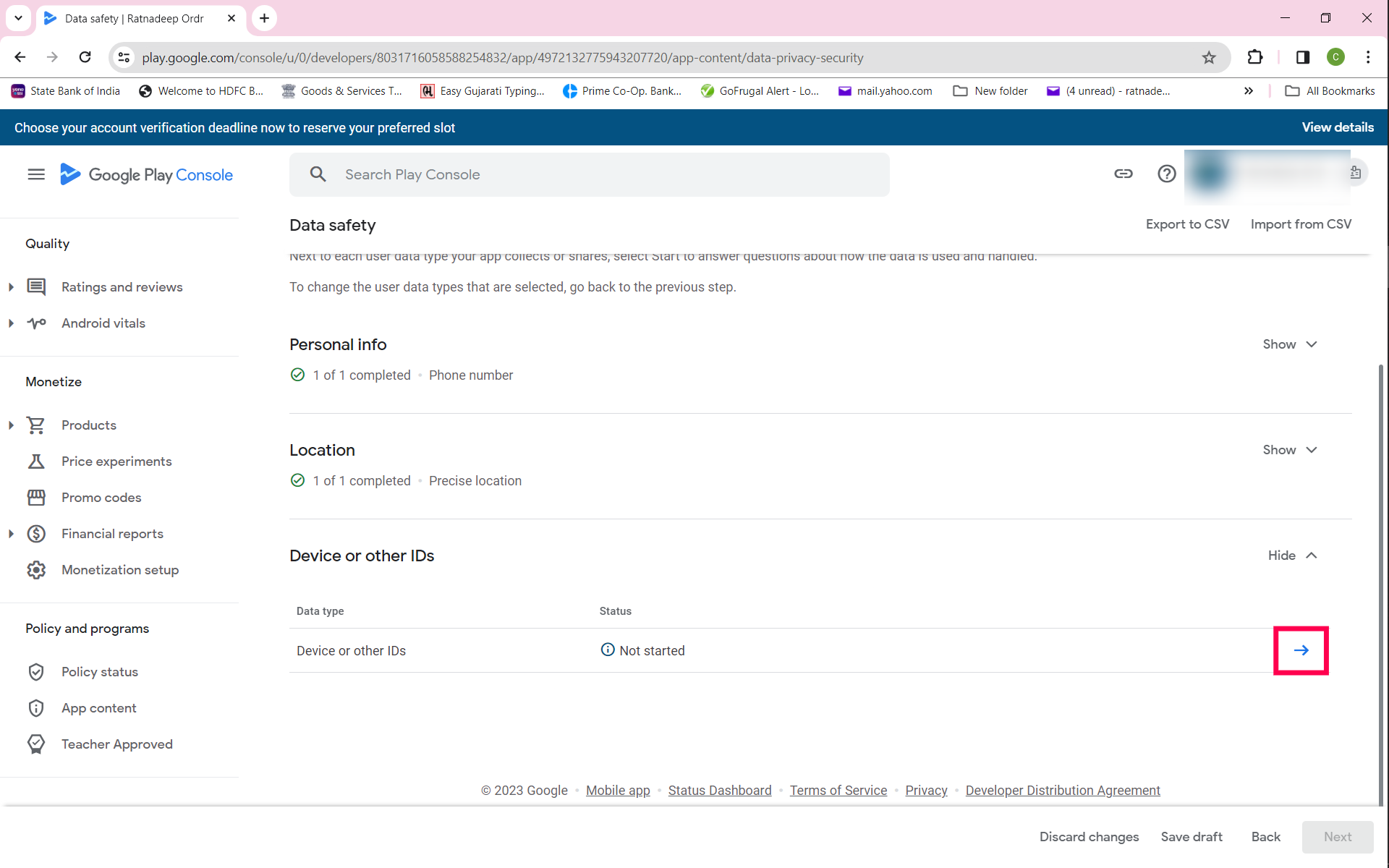The width and height of the screenshot is (1389, 868).
Task: Click Export to CSV
Action: (x=1187, y=224)
